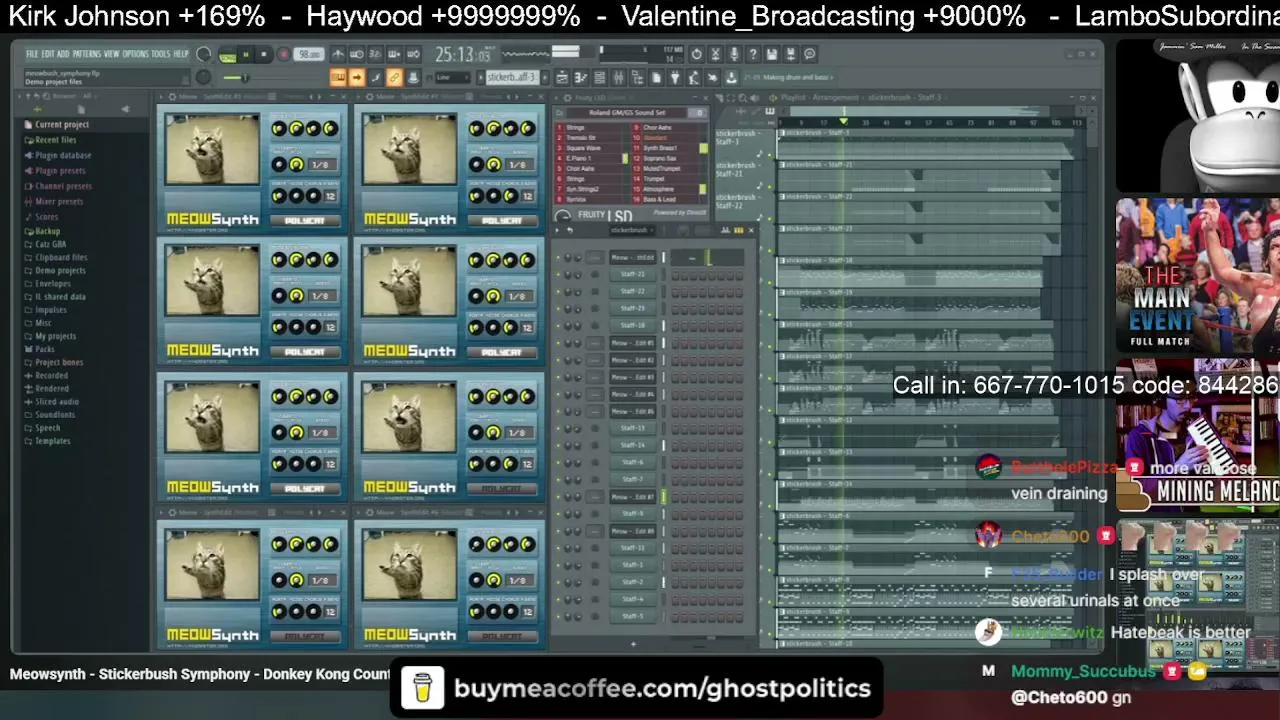Click the tempo value 98 field
This screenshot has height=720, width=1280.
310,54
